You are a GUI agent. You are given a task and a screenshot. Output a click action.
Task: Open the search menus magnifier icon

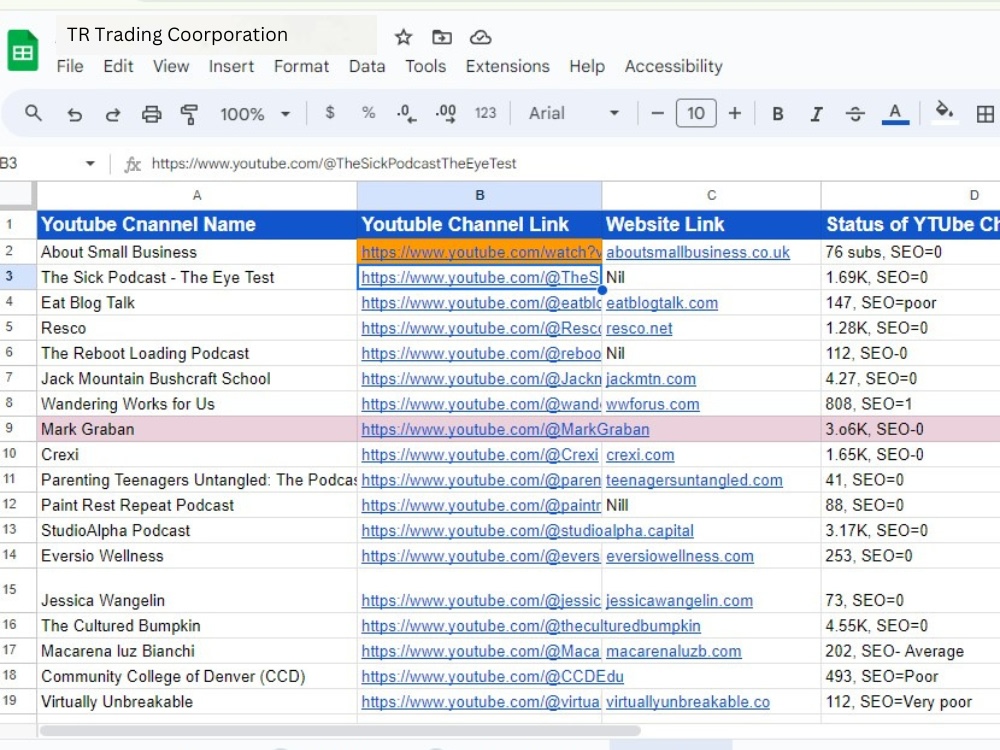33,114
